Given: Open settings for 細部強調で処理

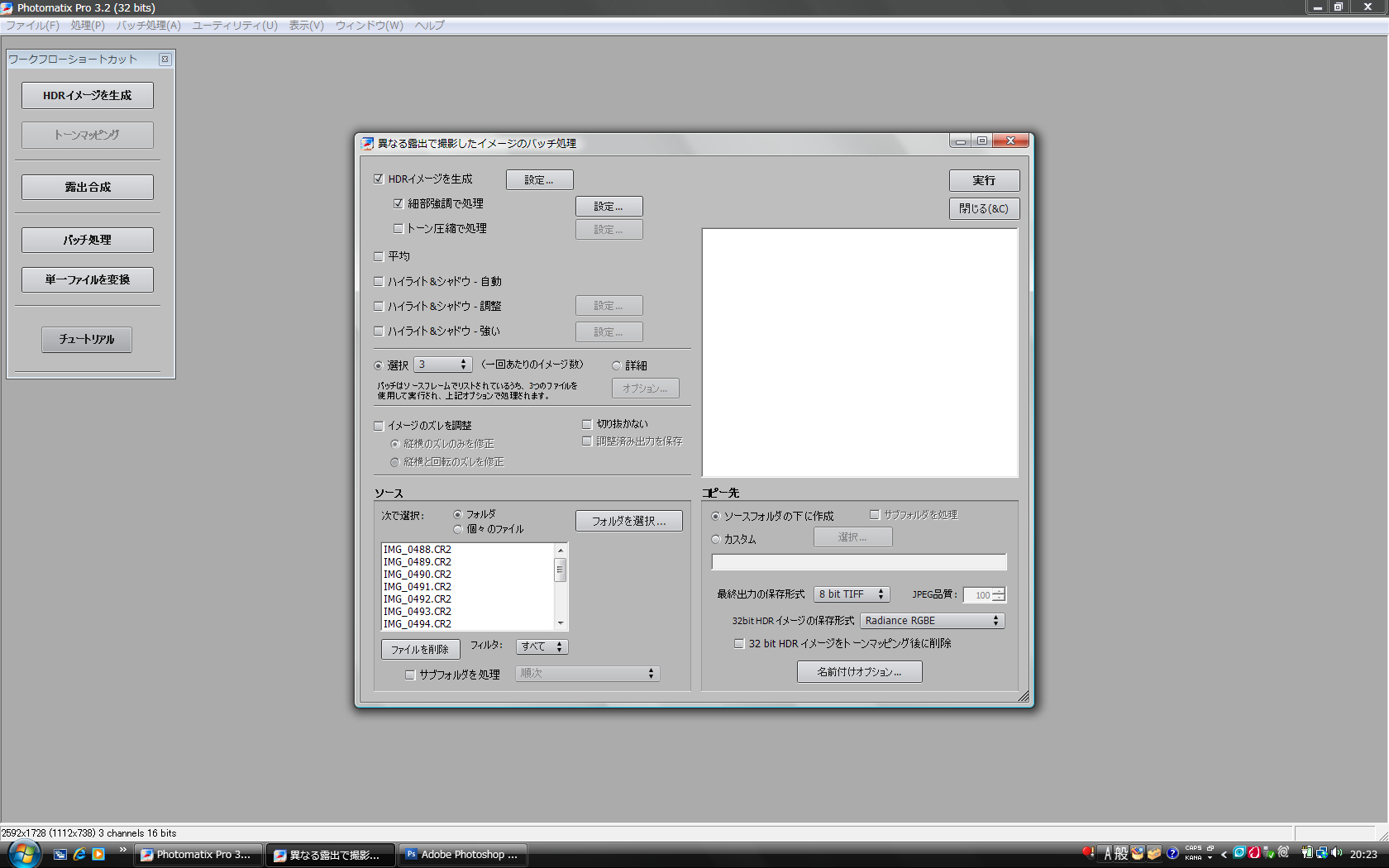Looking at the screenshot, I should (609, 206).
